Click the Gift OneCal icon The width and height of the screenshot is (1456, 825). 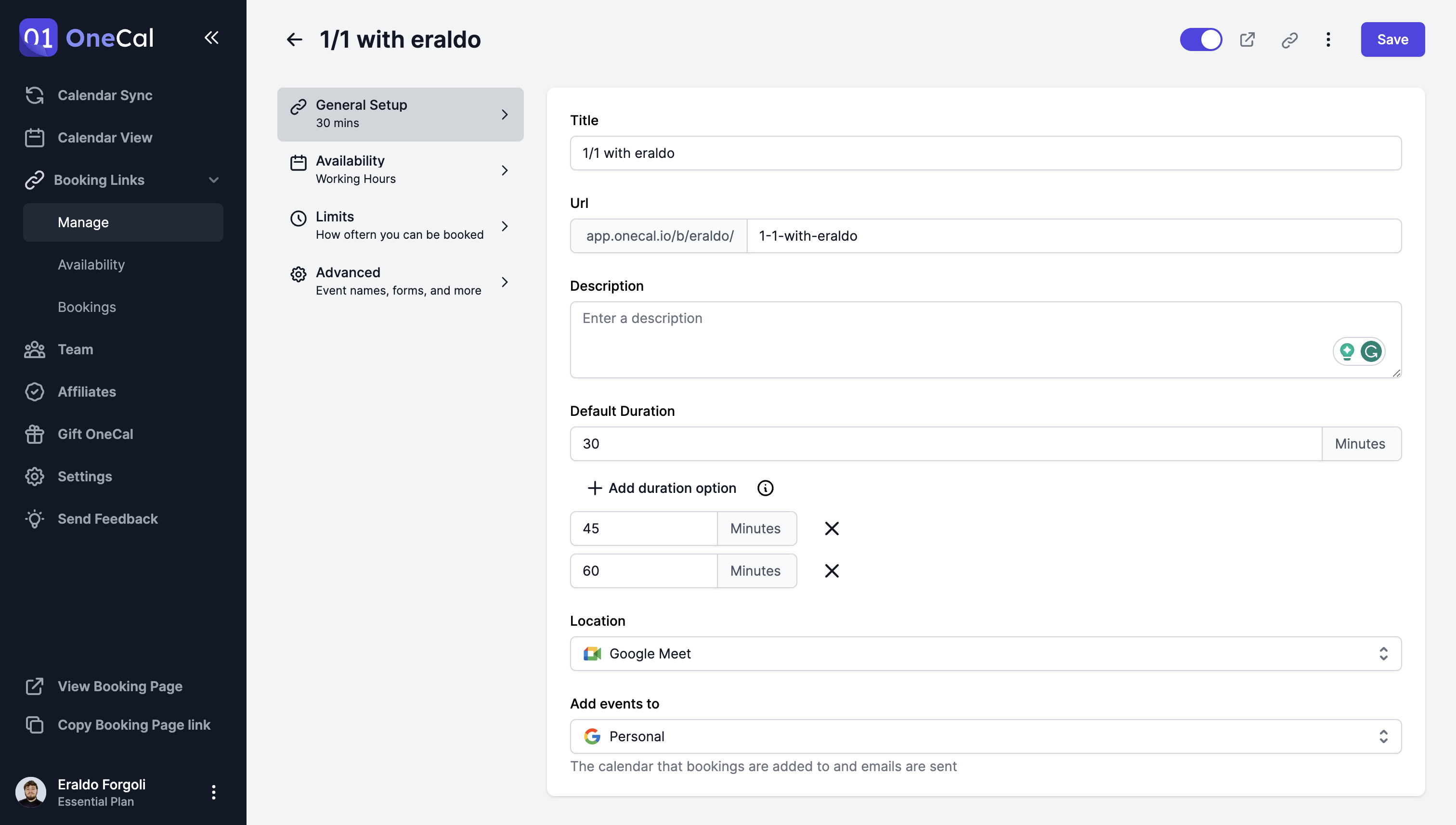click(x=35, y=434)
